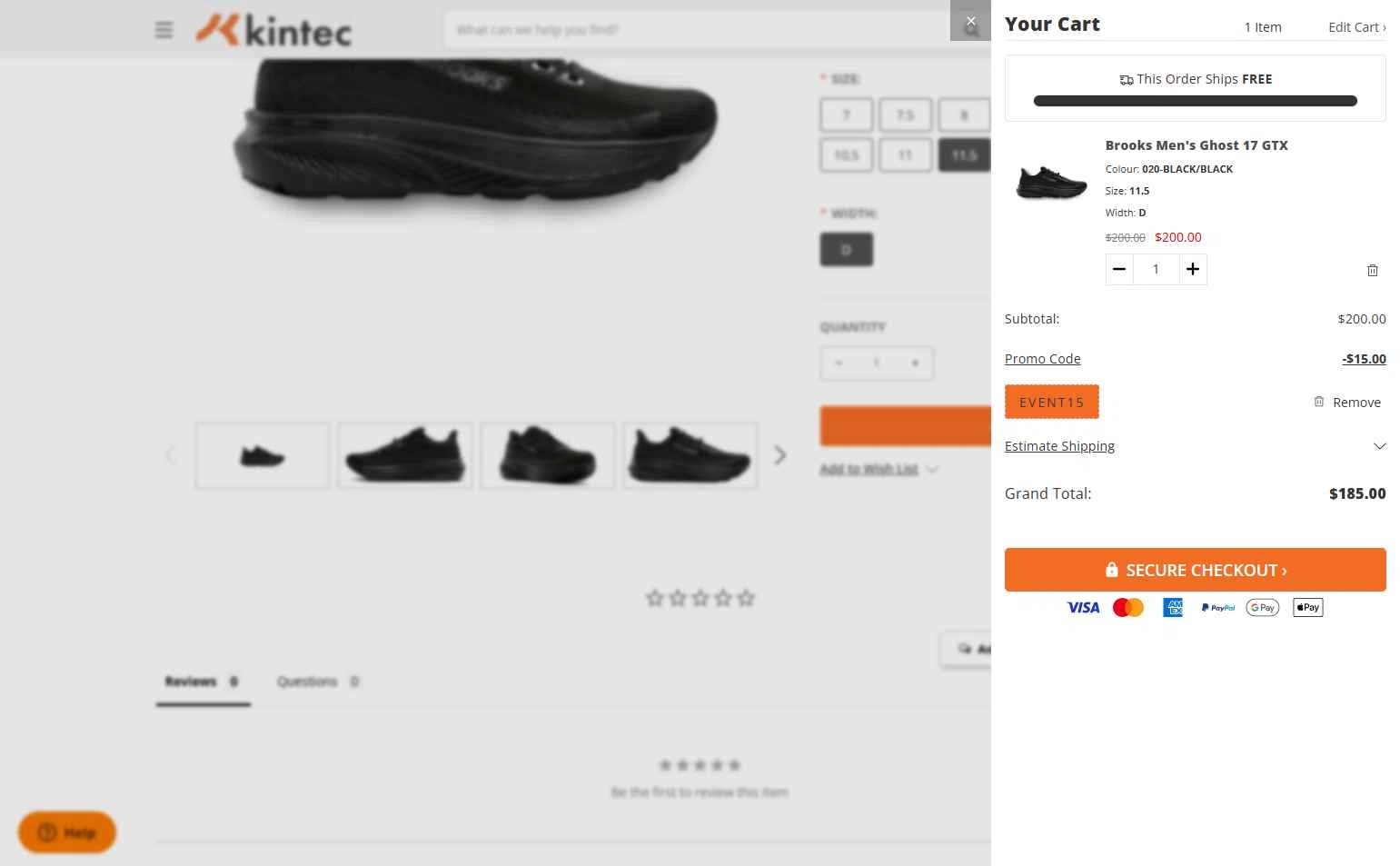
Task: Click the SECURE CHECKOUT button
Action: [x=1196, y=570]
